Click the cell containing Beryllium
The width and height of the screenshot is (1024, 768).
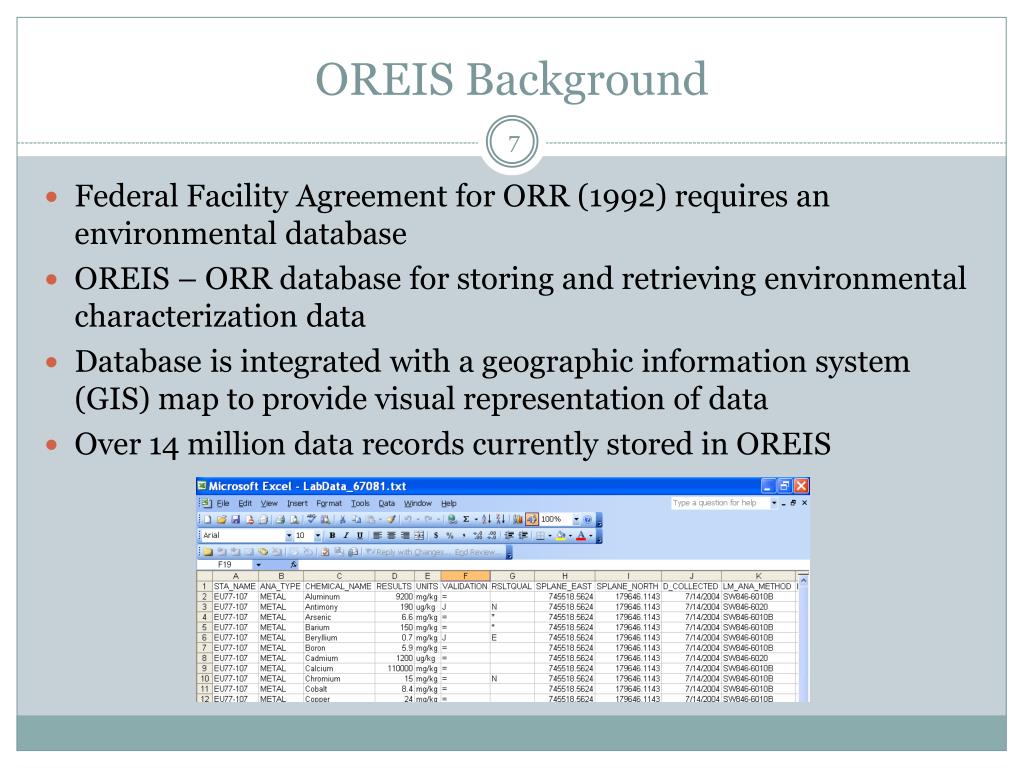tap(338, 637)
